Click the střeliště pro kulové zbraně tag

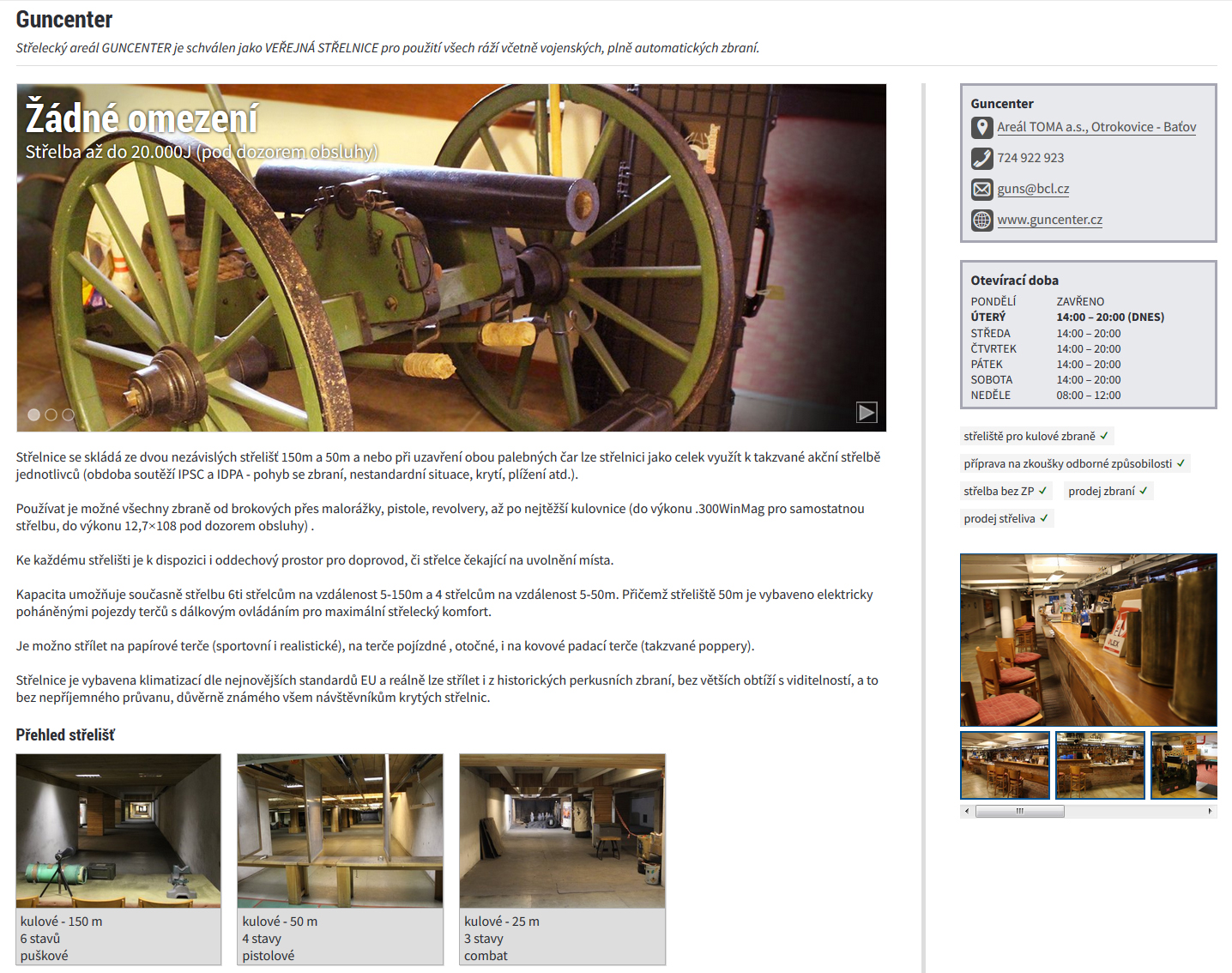[1036, 436]
